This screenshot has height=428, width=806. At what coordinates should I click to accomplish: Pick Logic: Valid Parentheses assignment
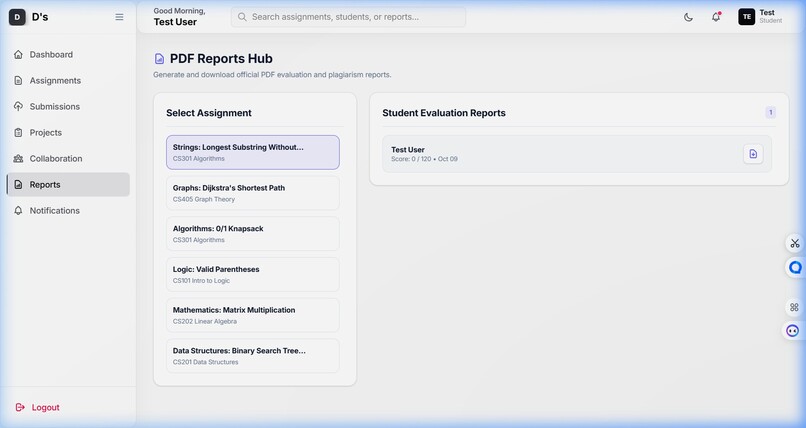tap(253, 274)
